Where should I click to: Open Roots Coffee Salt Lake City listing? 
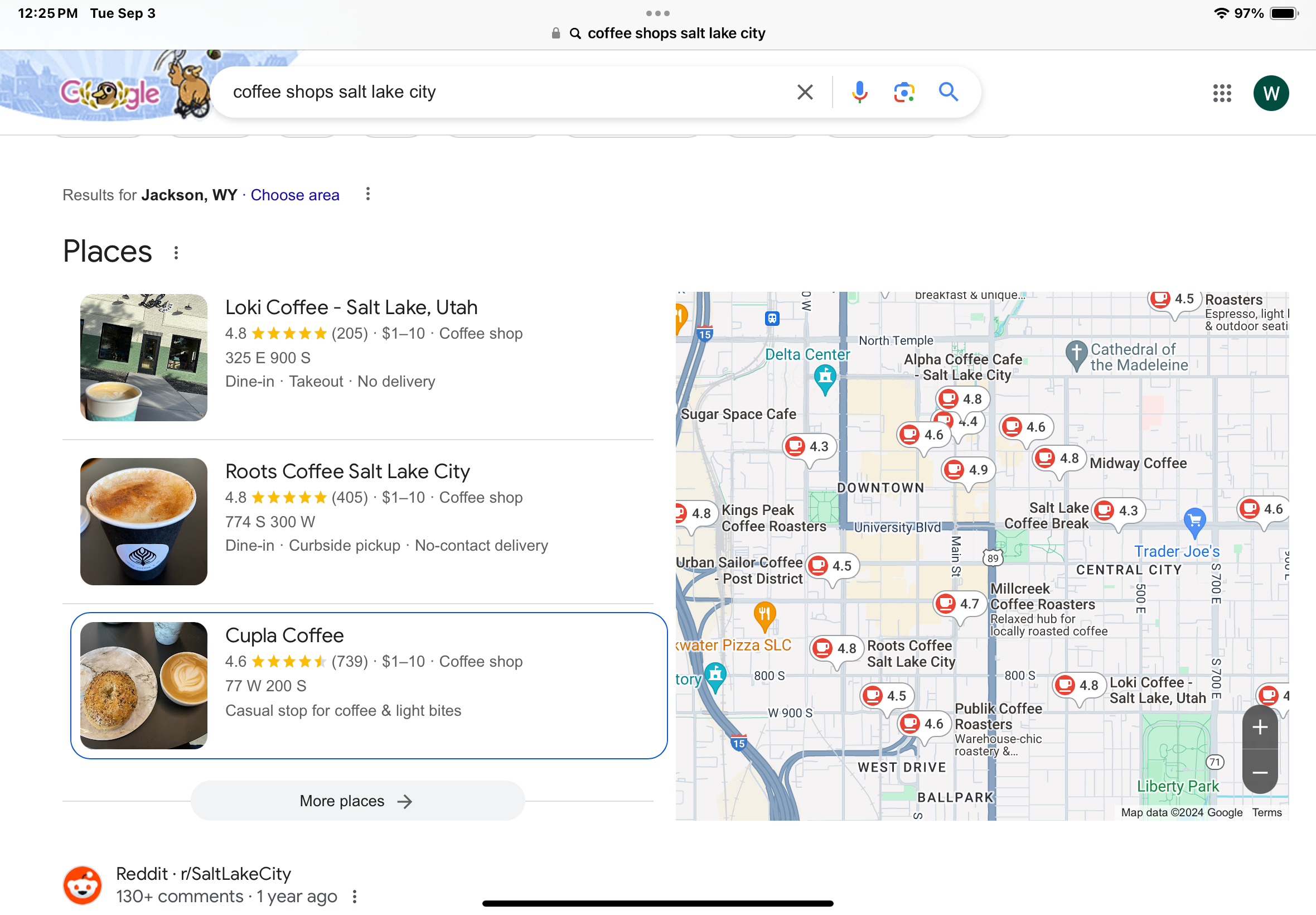347,471
